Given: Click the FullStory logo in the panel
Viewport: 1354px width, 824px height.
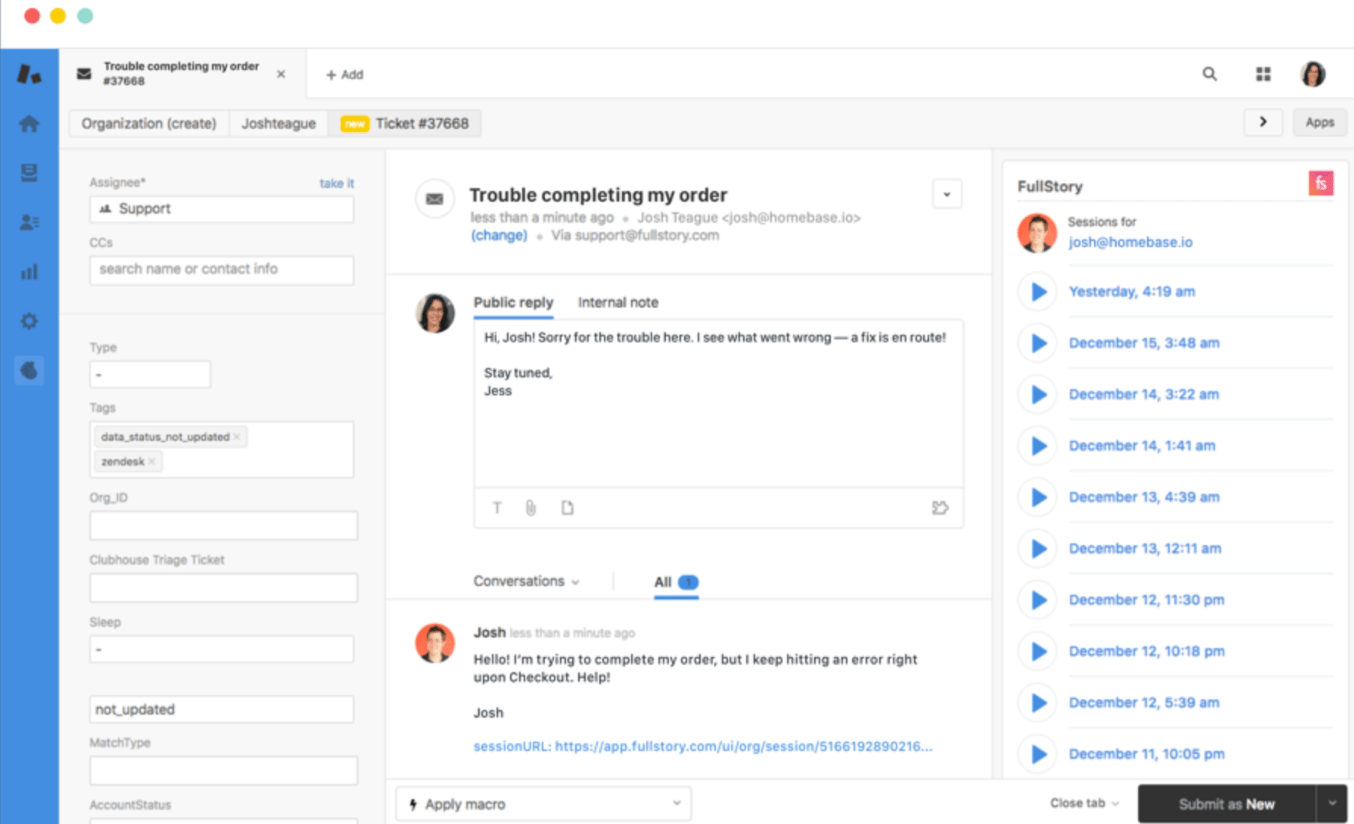Looking at the screenshot, I should pos(1320,183).
